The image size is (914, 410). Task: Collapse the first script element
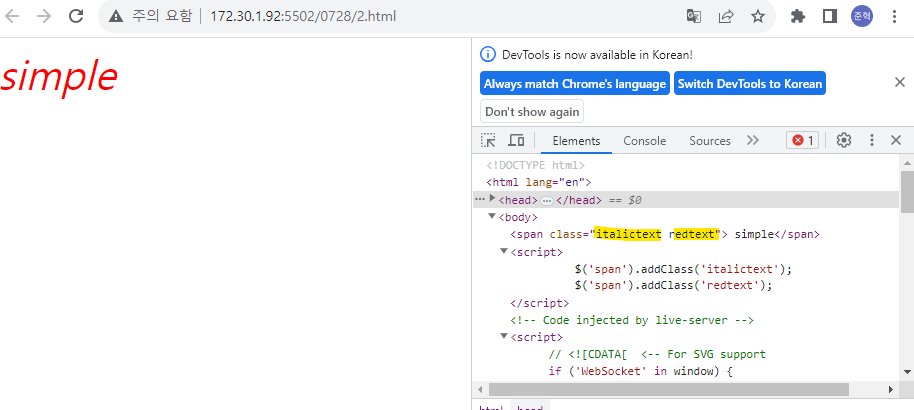[x=504, y=251]
